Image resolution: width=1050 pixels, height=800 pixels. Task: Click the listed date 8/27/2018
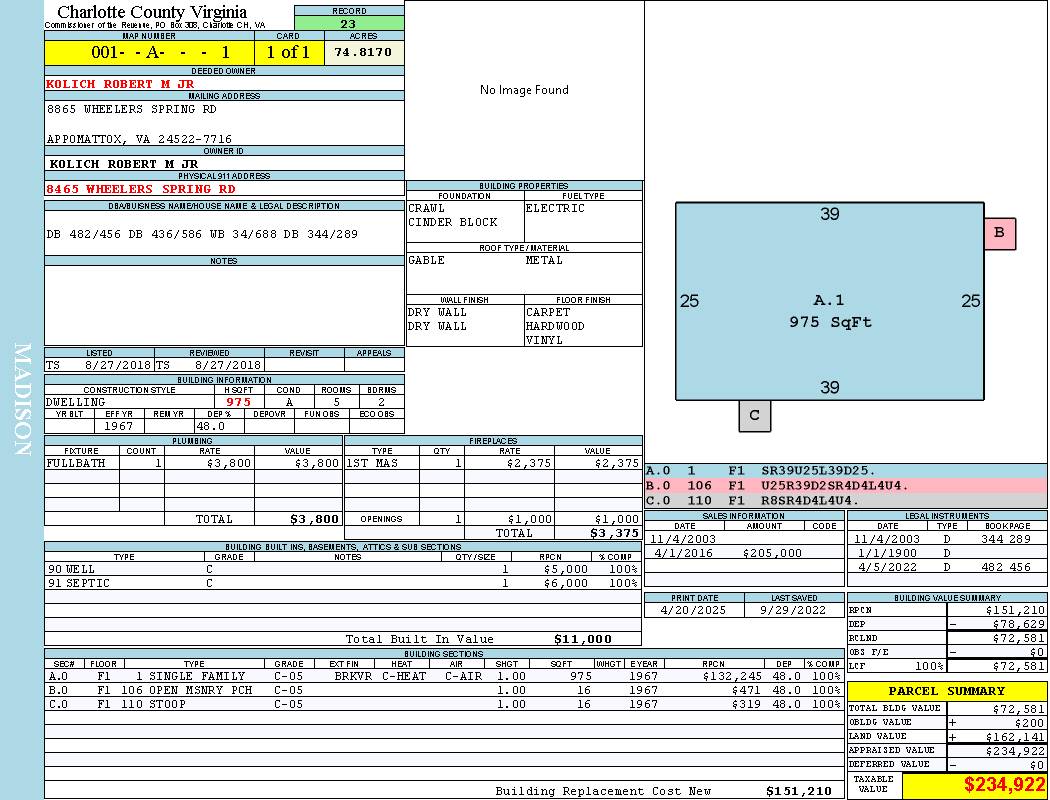click(x=119, y=366)
